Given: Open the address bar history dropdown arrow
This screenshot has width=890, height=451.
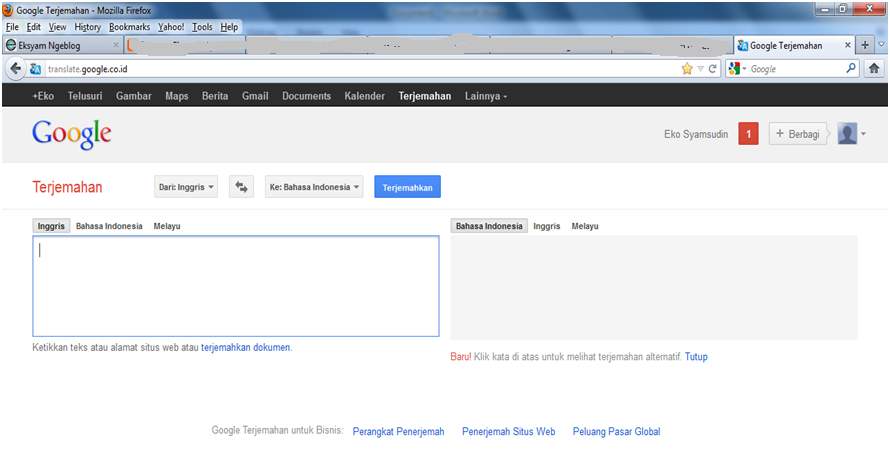Looking at the screenshot, I should point(700,69).
